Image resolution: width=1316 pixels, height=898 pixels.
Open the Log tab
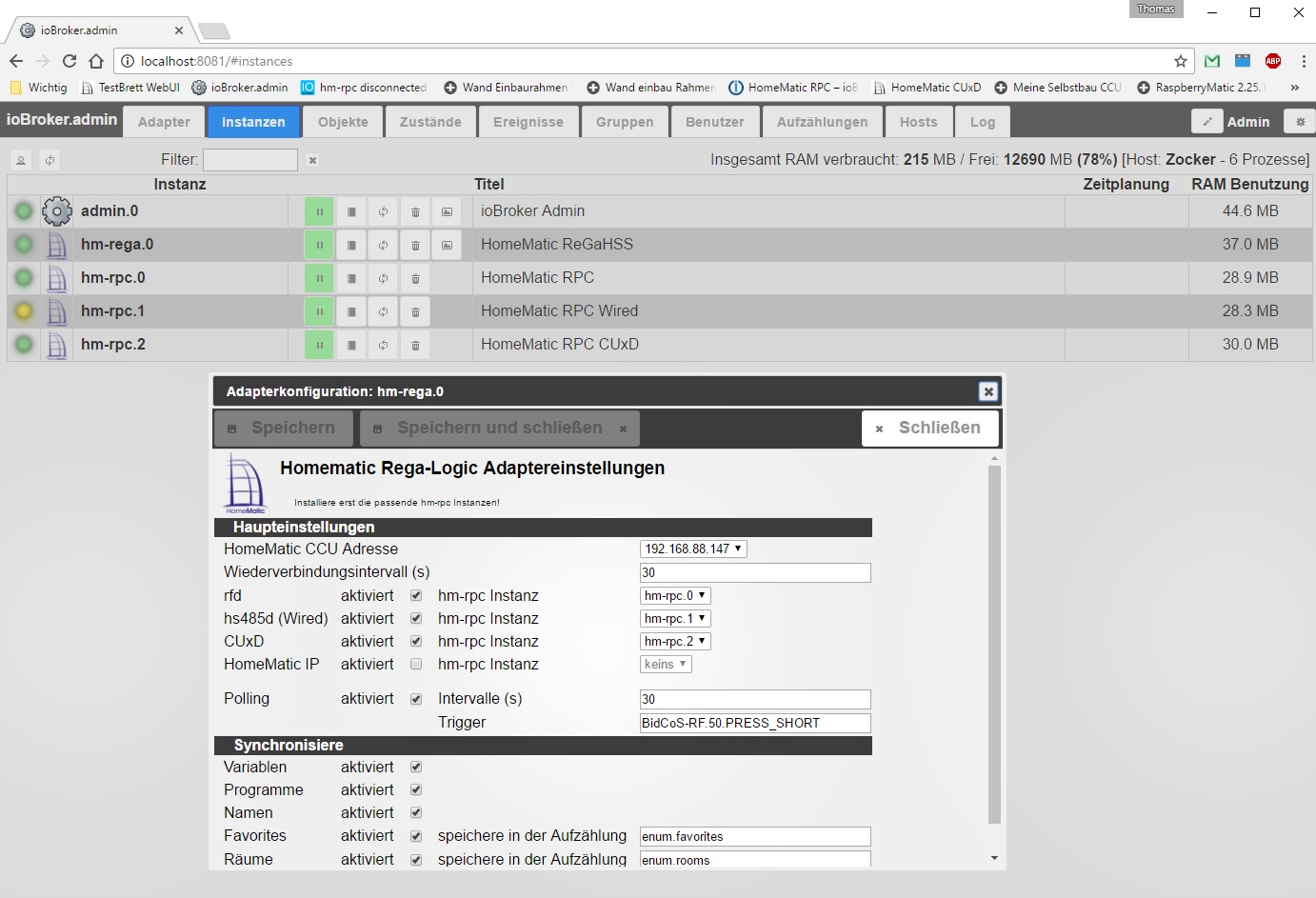(x=983, y=122)
